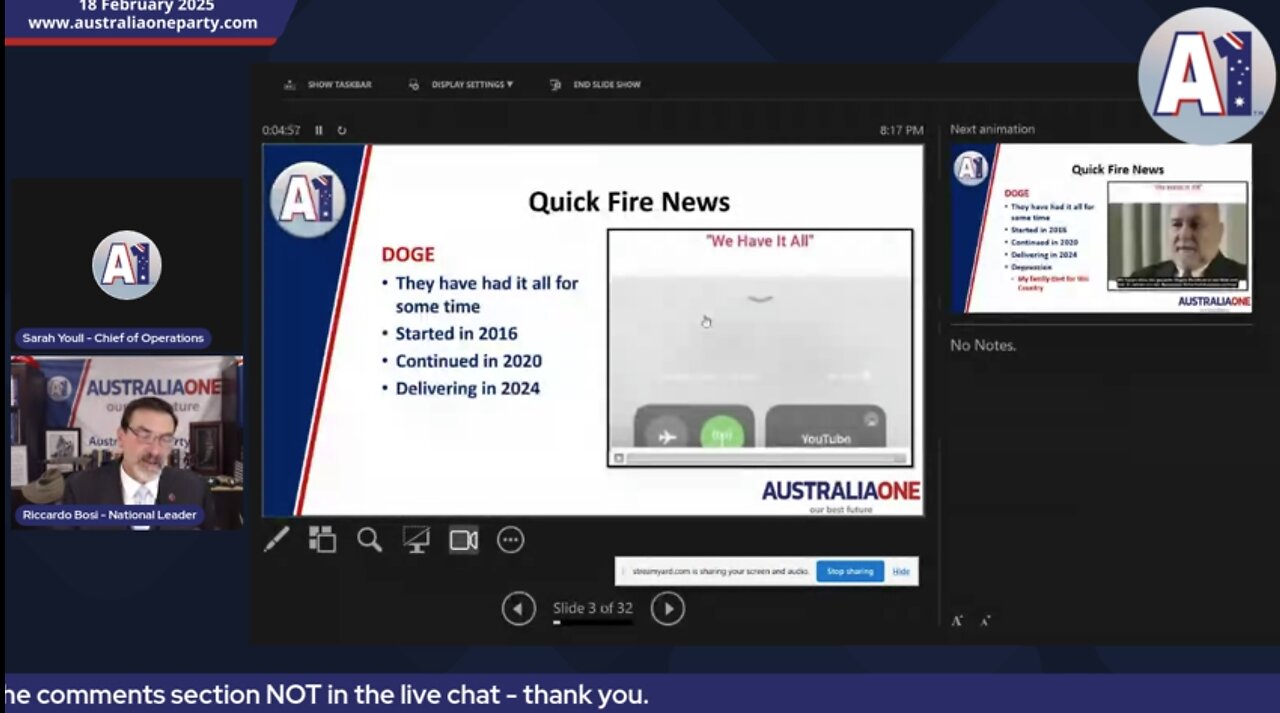Click the 0:04:57 elapsed timer

click(x=282, y=130)
